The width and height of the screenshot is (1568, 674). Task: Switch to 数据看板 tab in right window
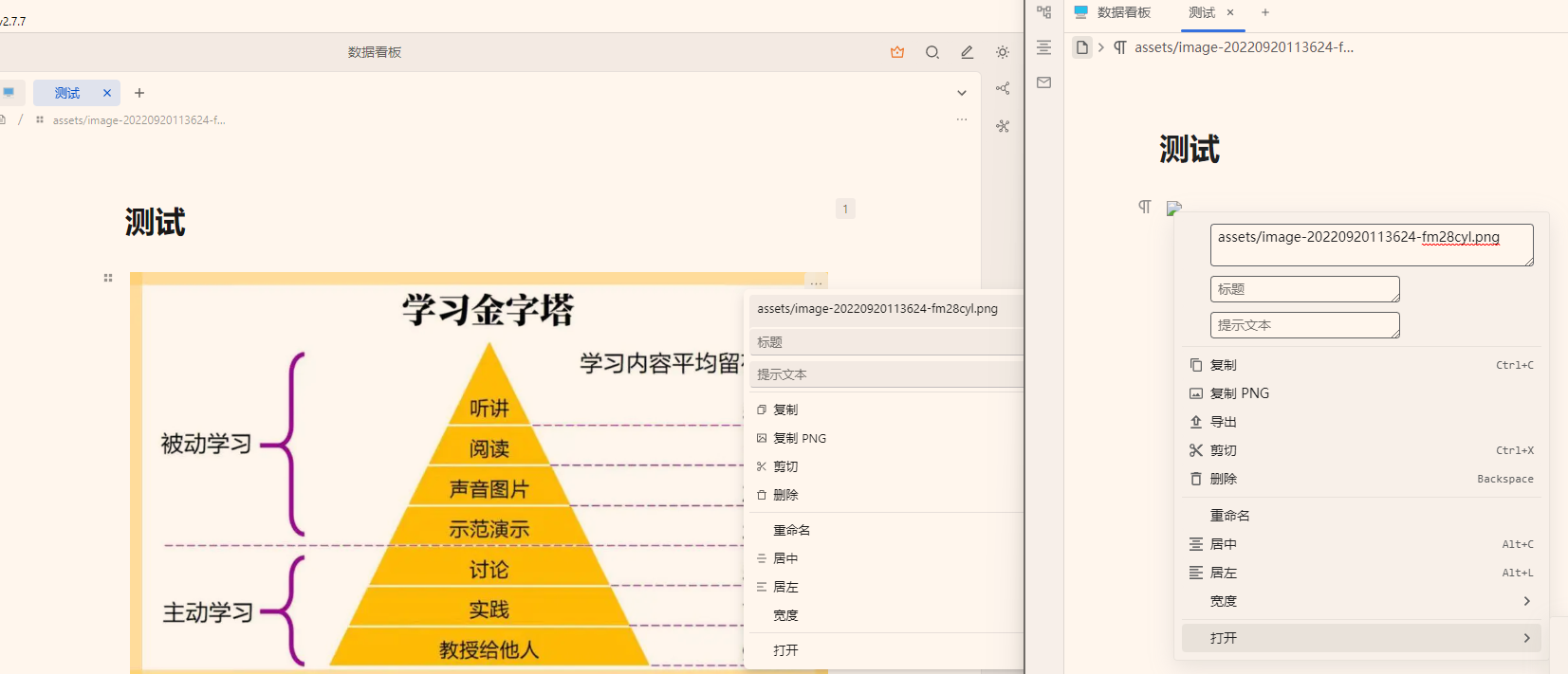[1113, 12]
